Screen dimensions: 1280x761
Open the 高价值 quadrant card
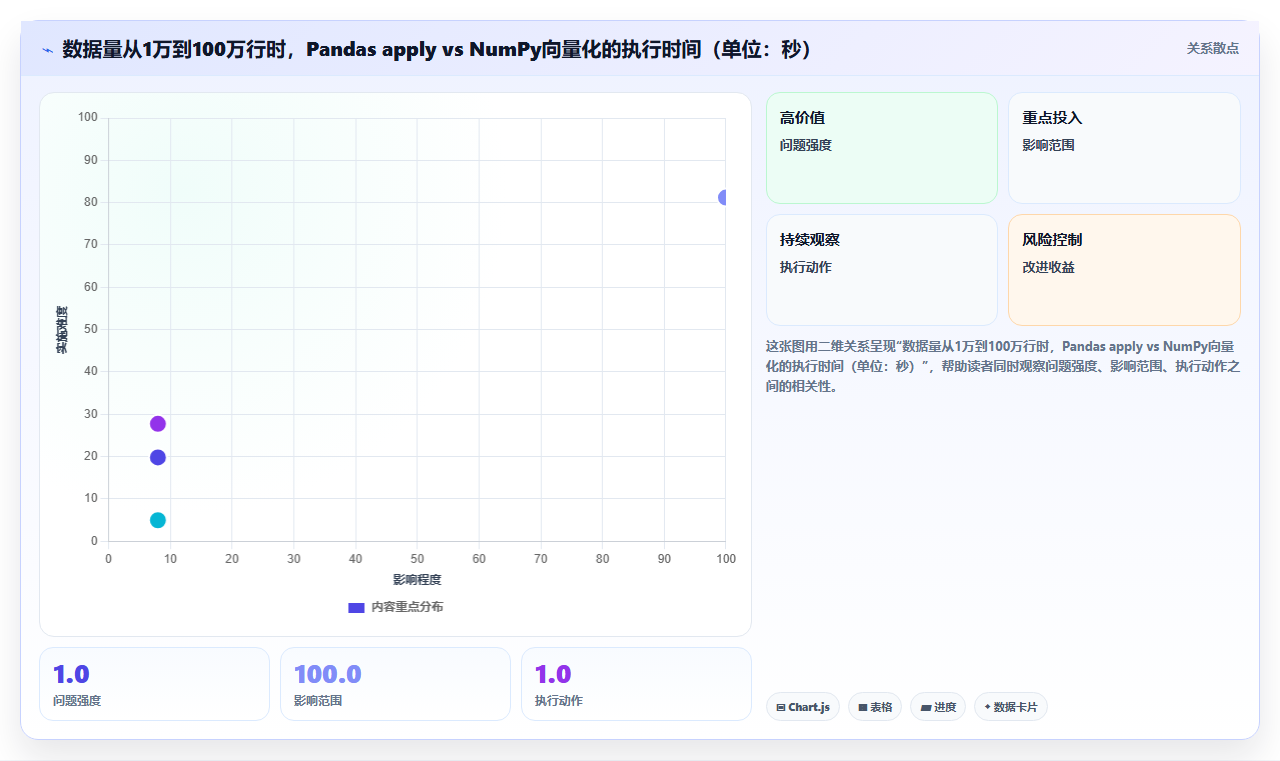tap(882, 148)
